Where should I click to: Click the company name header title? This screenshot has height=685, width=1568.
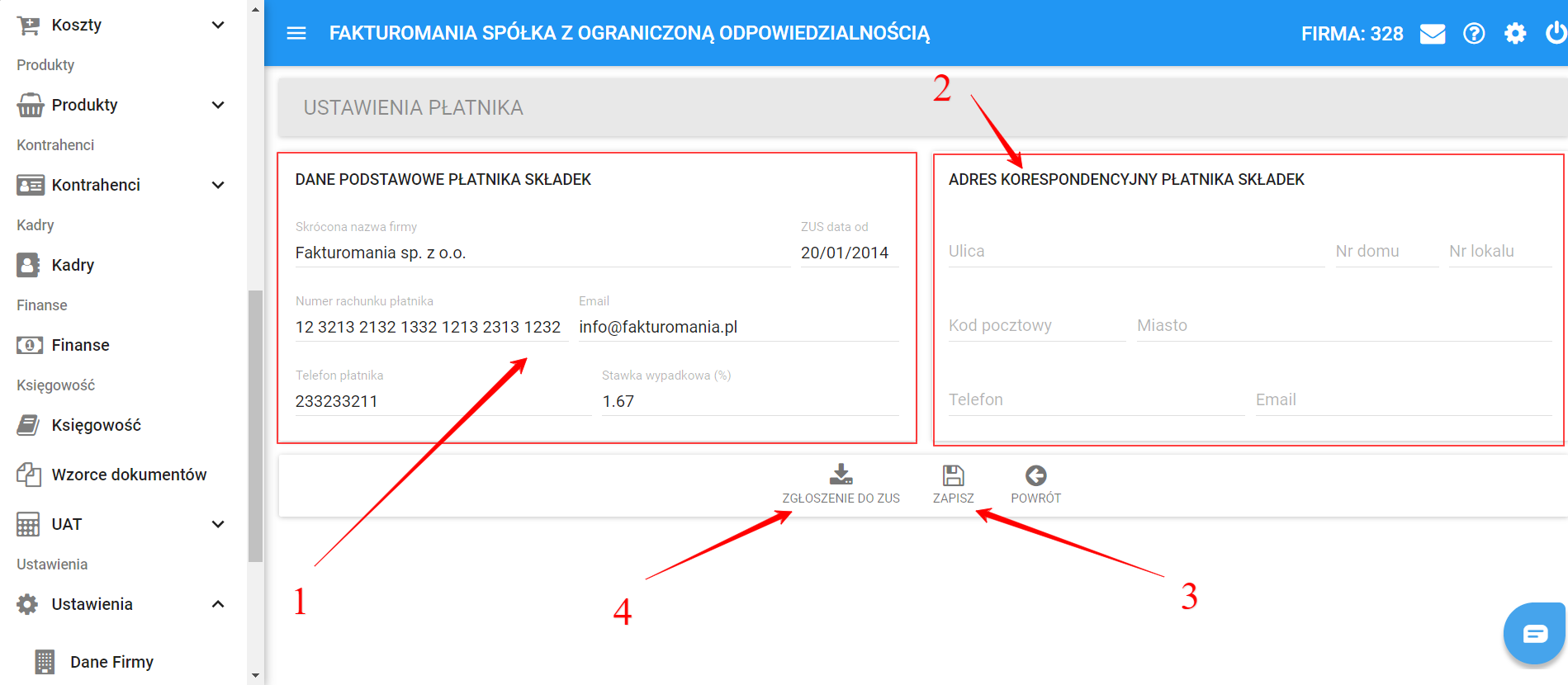click(629, 33)
